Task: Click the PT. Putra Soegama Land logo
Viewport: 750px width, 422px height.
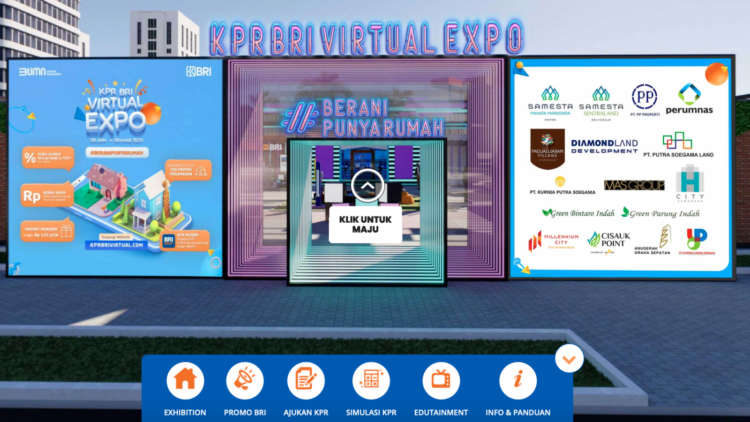Action: [678, 144]
